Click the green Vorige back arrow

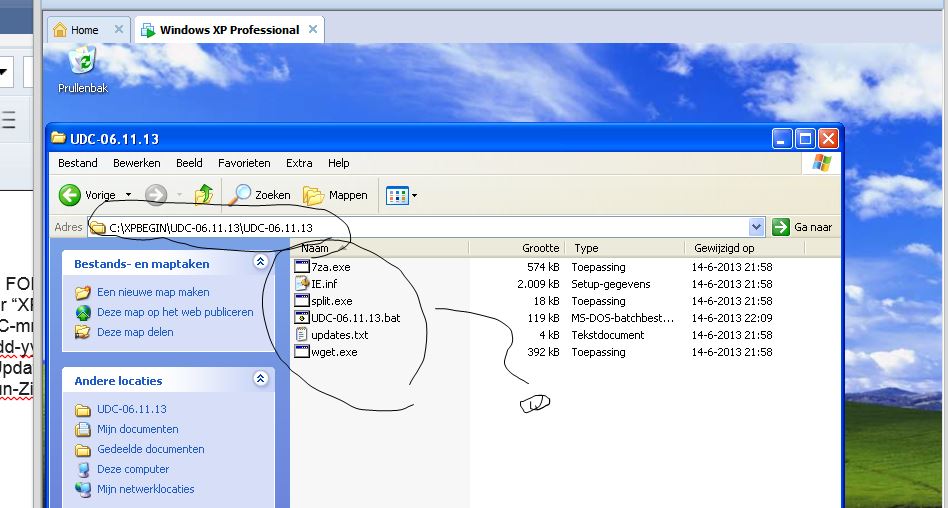pos(70,195)
